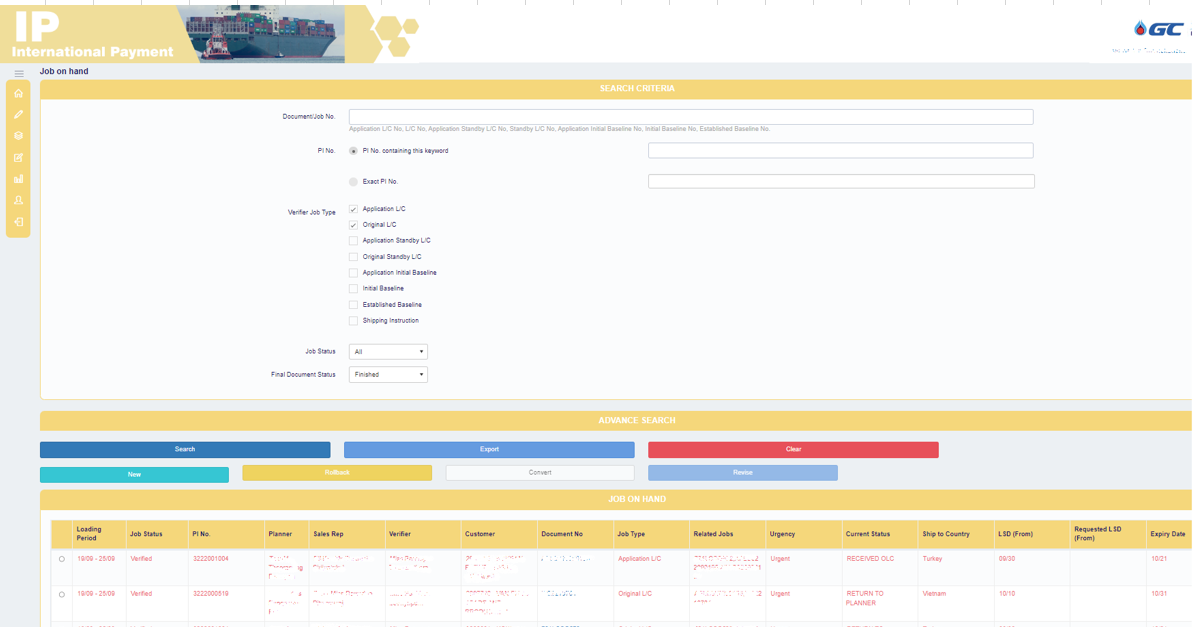This screenshot has width=1196, height=627.
Task: Click the user profile sidebar icon
Action: [18, 200]
